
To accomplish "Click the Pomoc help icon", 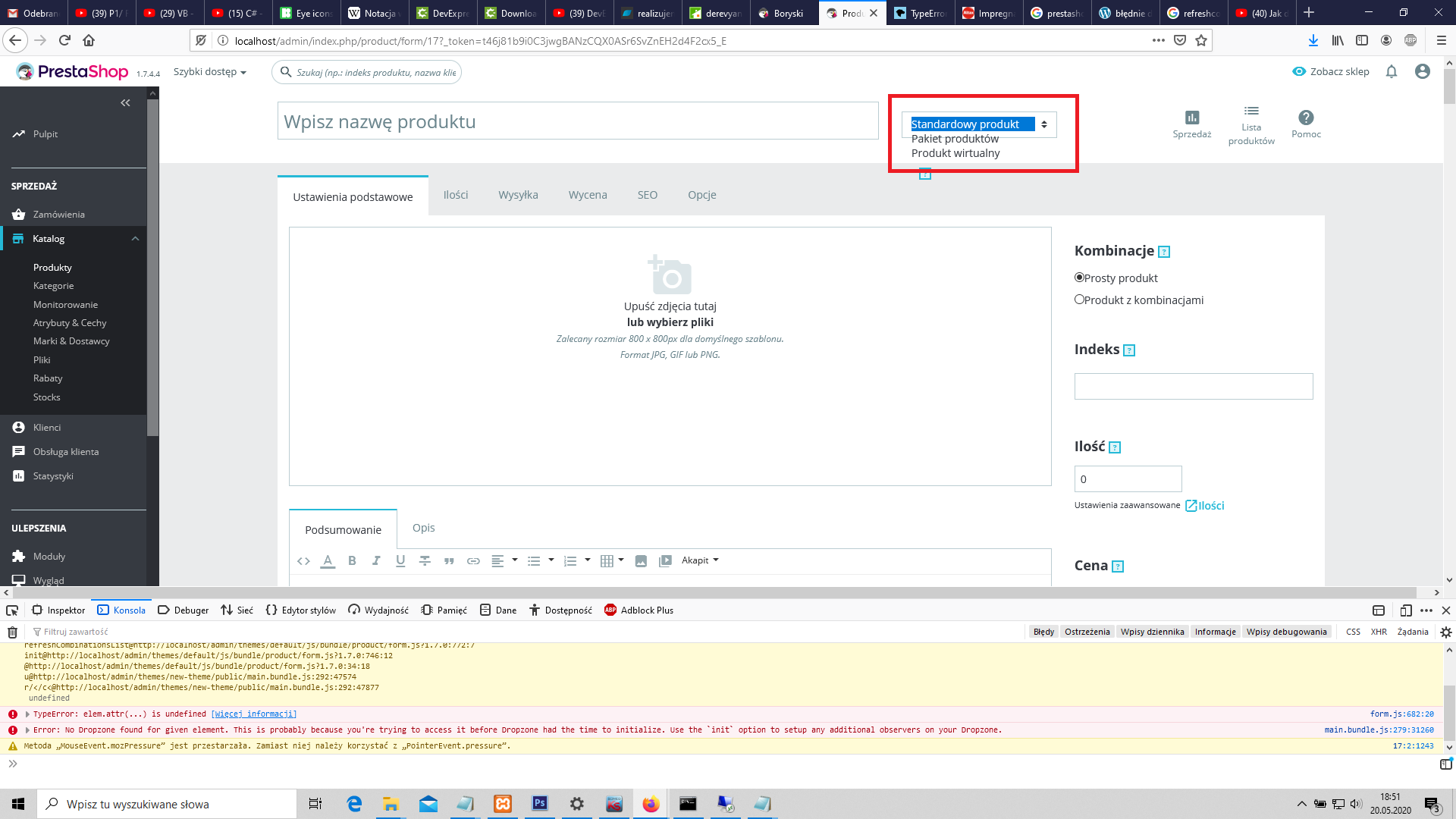I will click(x=1306, y=118).
